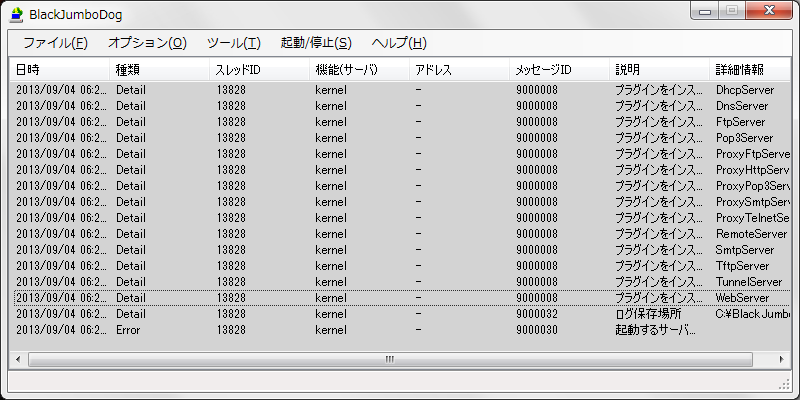Select the ProxyTelnetServer log row
This screenshot has height=400, width=800.
tap(400, 218)
